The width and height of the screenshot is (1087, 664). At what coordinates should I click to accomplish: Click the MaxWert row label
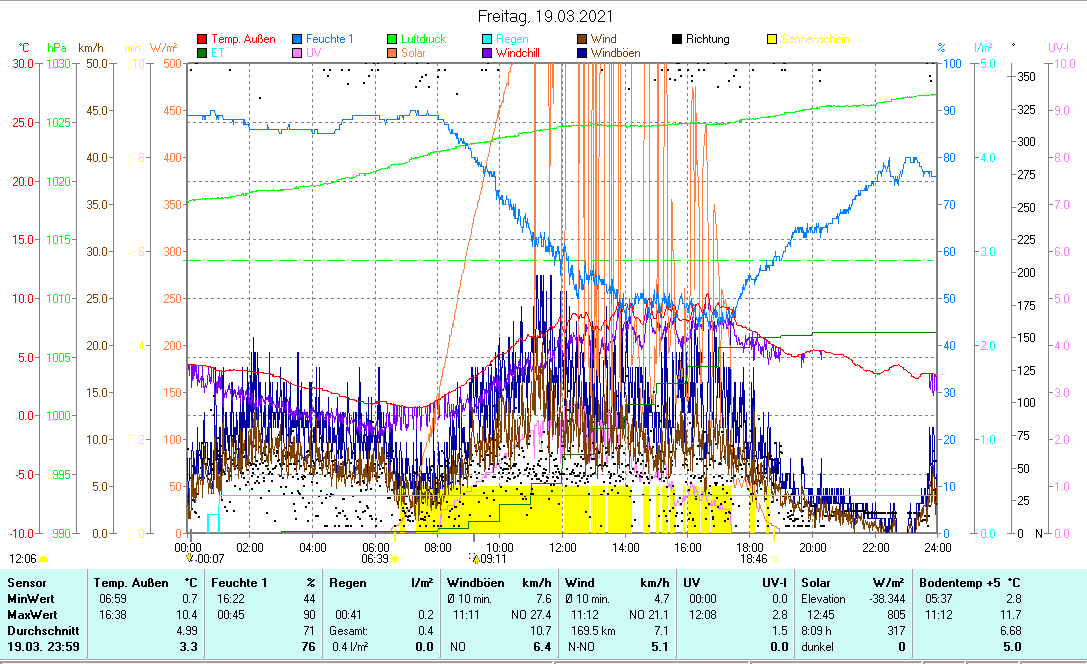31,614
